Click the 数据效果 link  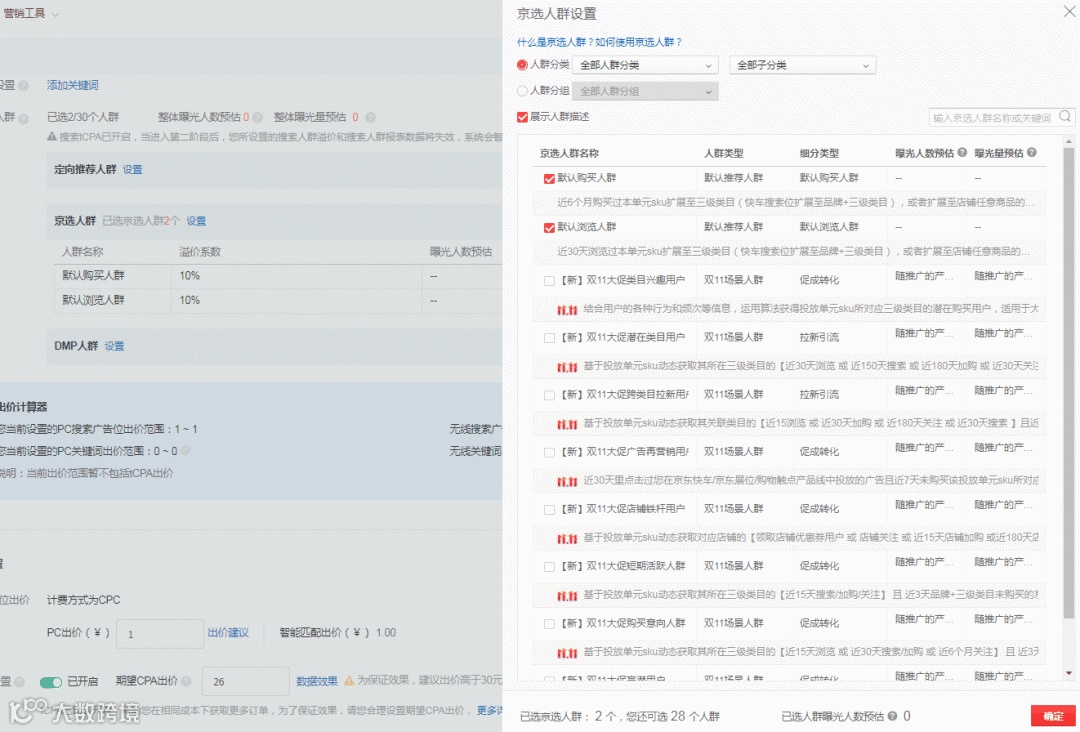[x=317, y=681]
